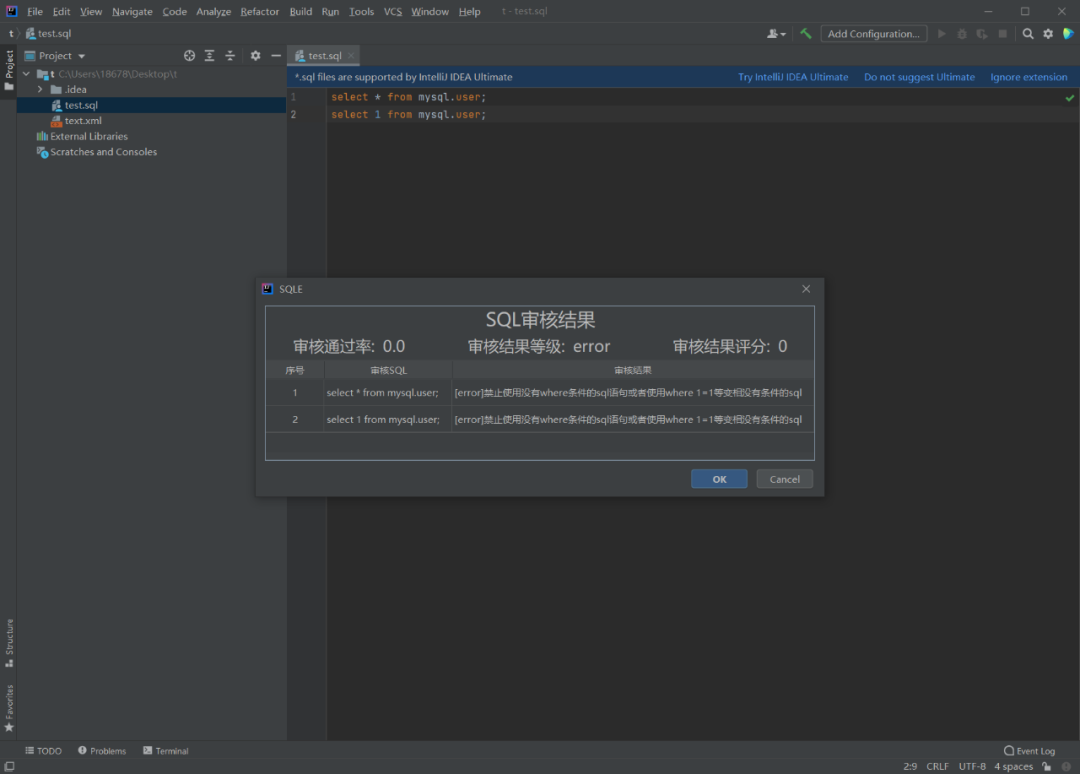Open IDE Settings via the gear icon
Image resolution: width=1080 pixels, height=774 pixels.
point(1046,33)
